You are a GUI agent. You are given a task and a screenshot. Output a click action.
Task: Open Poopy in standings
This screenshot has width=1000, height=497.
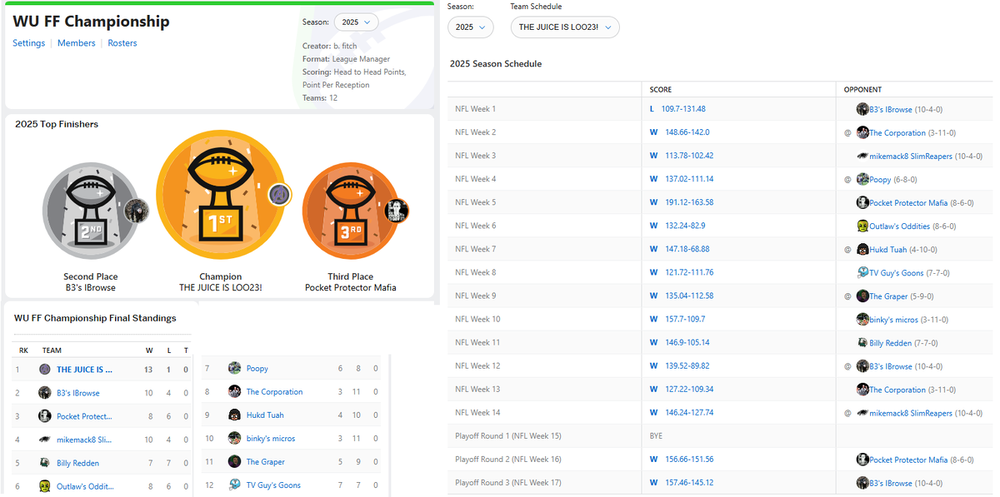[x=257, y=368]
